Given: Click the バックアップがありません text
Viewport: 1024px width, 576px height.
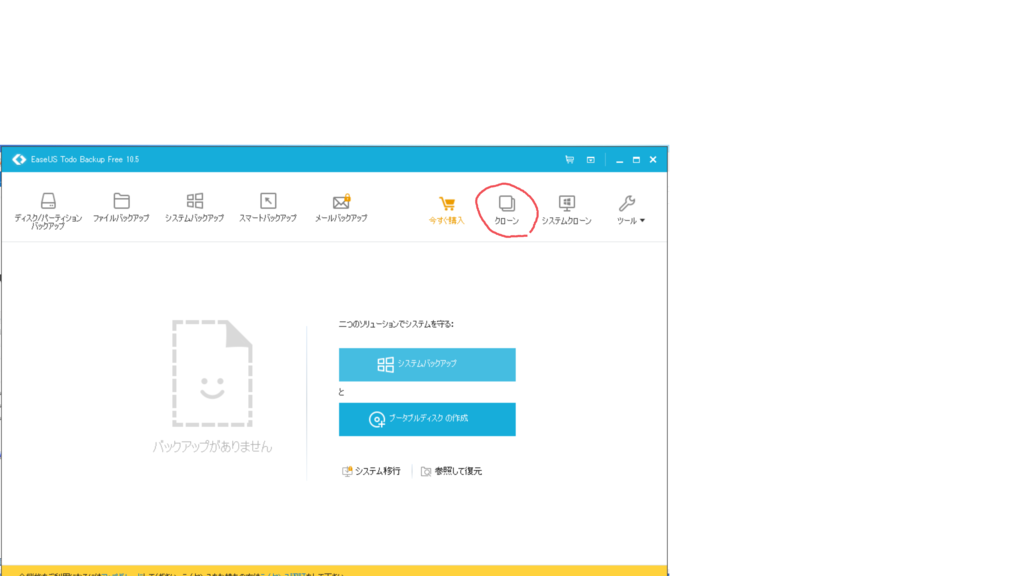Looking at the screenshot, I should (212, 447).
